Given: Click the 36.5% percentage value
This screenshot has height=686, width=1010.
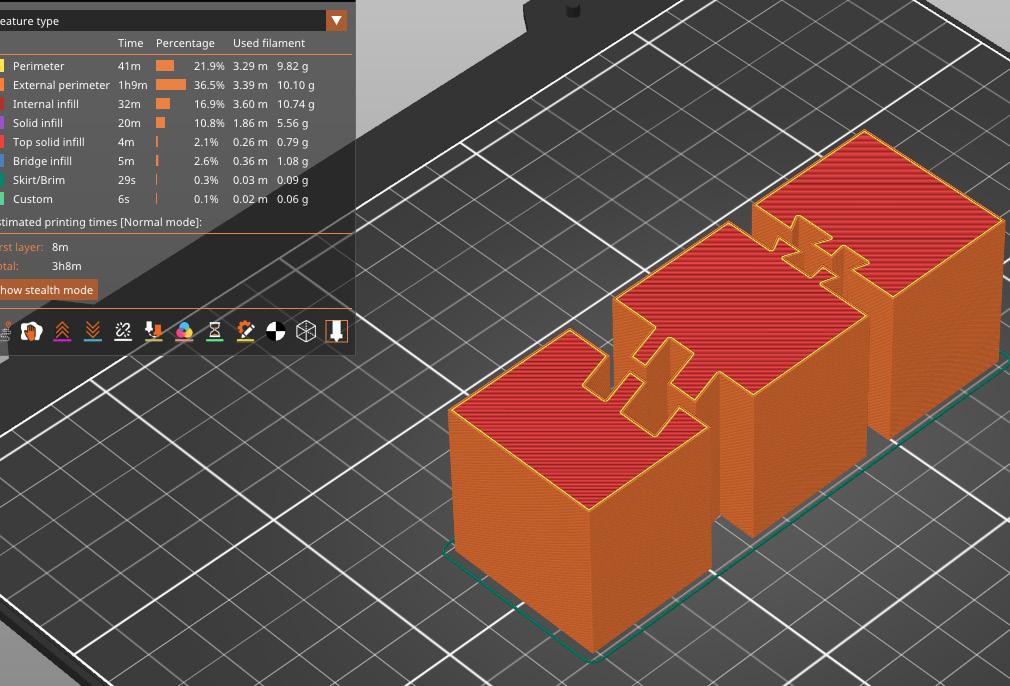Looking at the screenshot, I should [x=209, y=85].
